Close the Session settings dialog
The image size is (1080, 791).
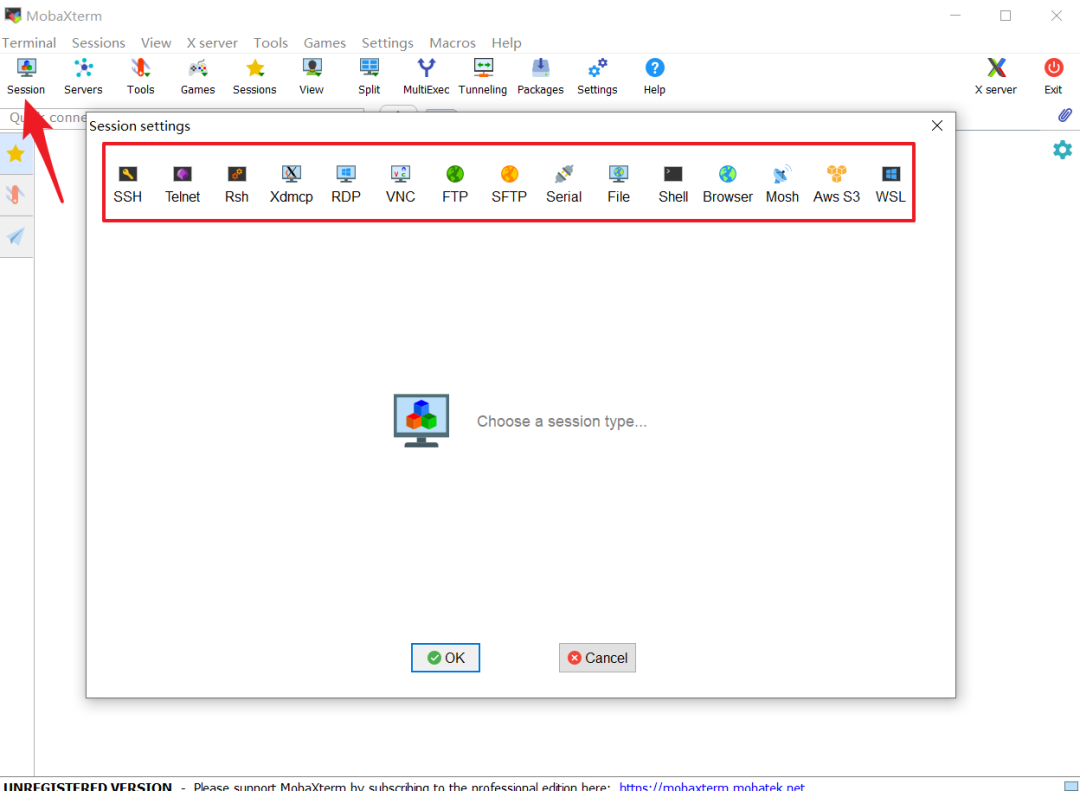[x=937, y=125]
